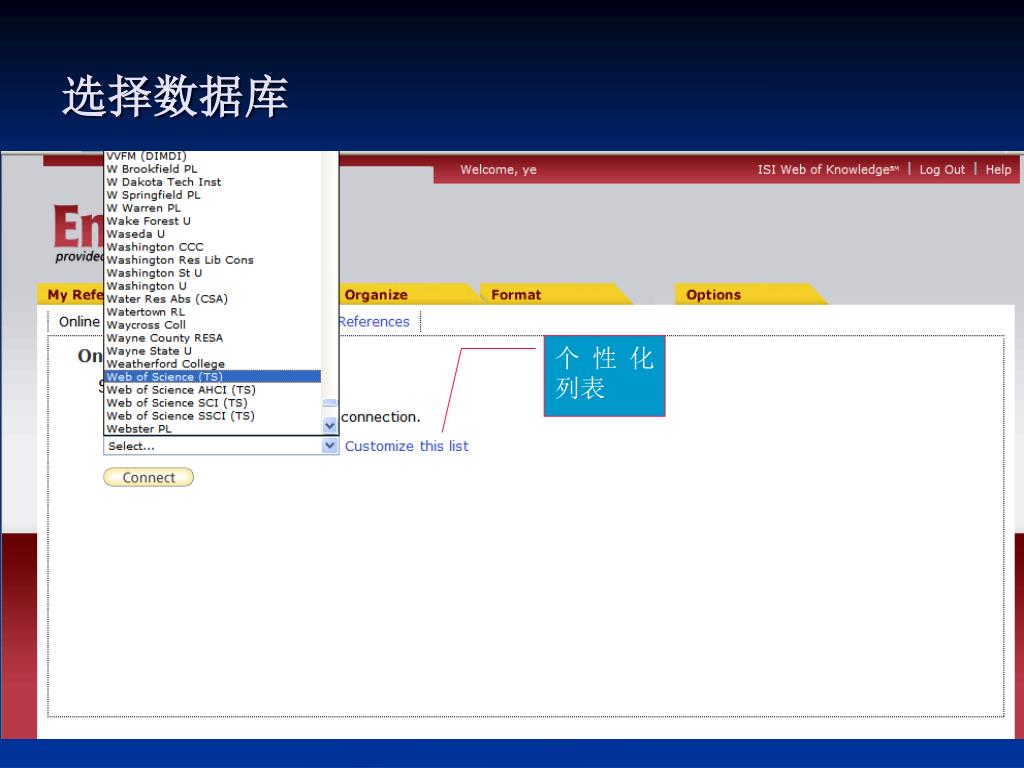Open the Select... dropdown arrow
Viewport: 1024px width, 768px height.
click(x=330, y=445)
